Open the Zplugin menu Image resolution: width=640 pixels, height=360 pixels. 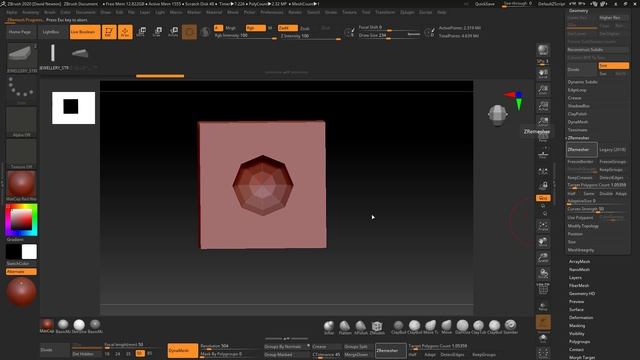(407, 12)
